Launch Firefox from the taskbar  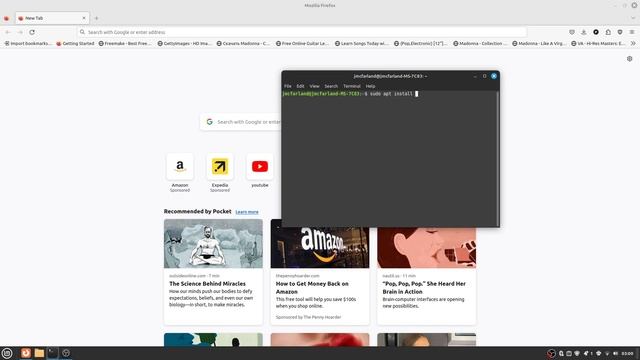click(x=26, y=353)
